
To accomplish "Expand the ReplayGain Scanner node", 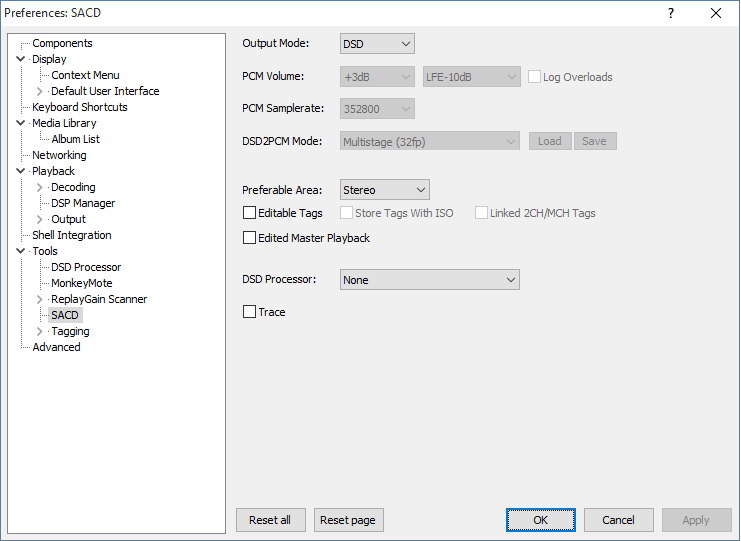I will click(x=40, y=299).
